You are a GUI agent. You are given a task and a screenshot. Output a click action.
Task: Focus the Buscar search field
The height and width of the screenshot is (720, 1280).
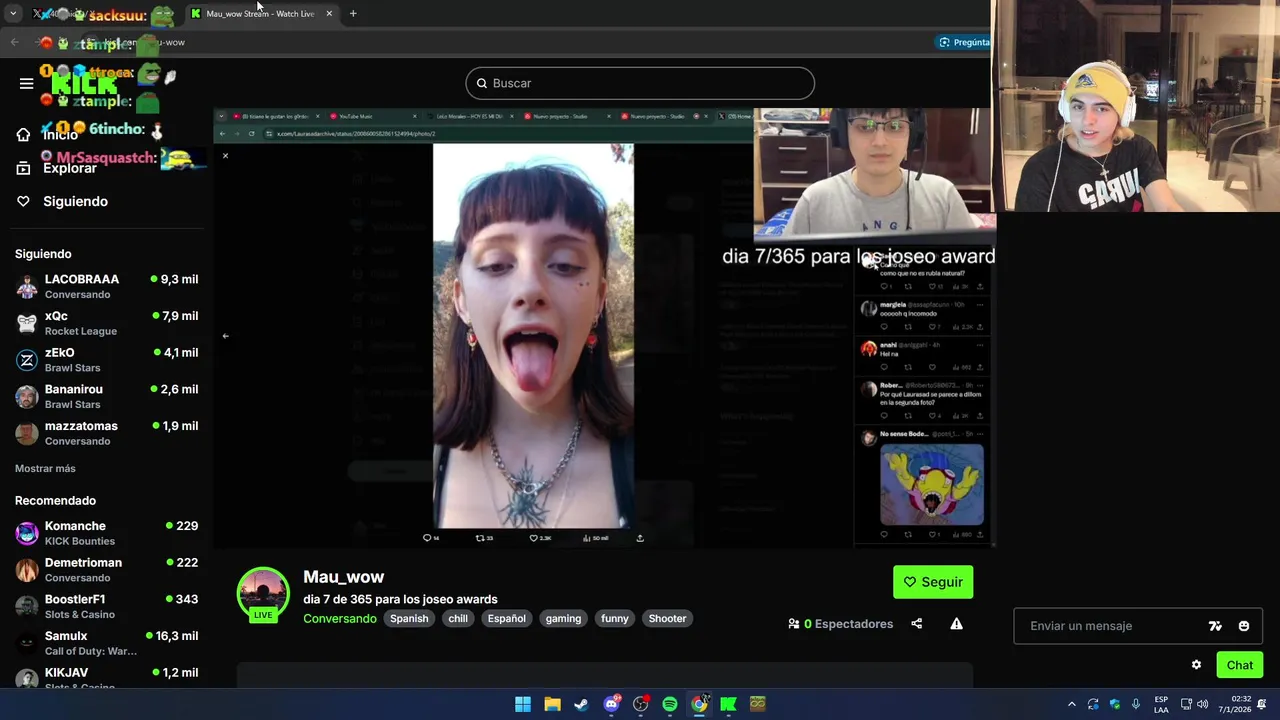(640, 83)
